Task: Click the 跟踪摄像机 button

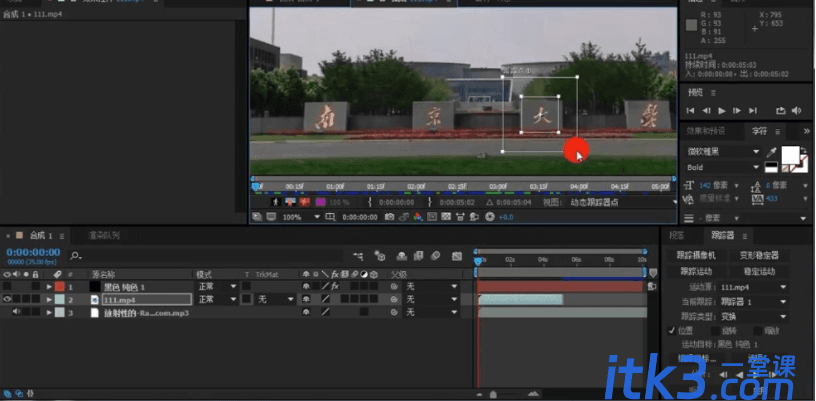Action: [x=696, y=255]
